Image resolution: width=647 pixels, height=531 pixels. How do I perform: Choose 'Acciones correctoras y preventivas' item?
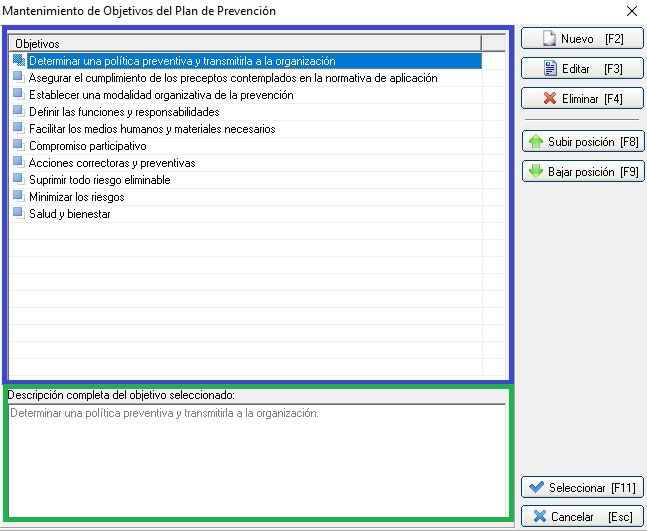[111, 163]
